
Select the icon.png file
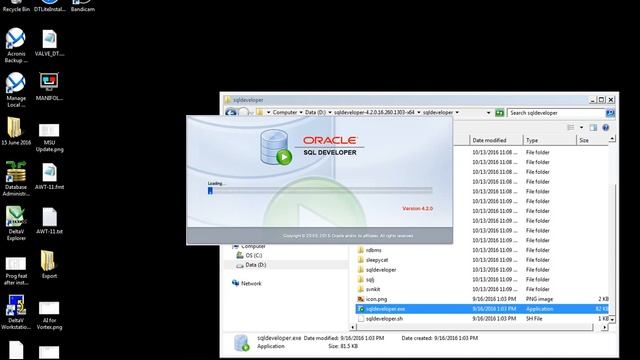[x=376, y=299]
